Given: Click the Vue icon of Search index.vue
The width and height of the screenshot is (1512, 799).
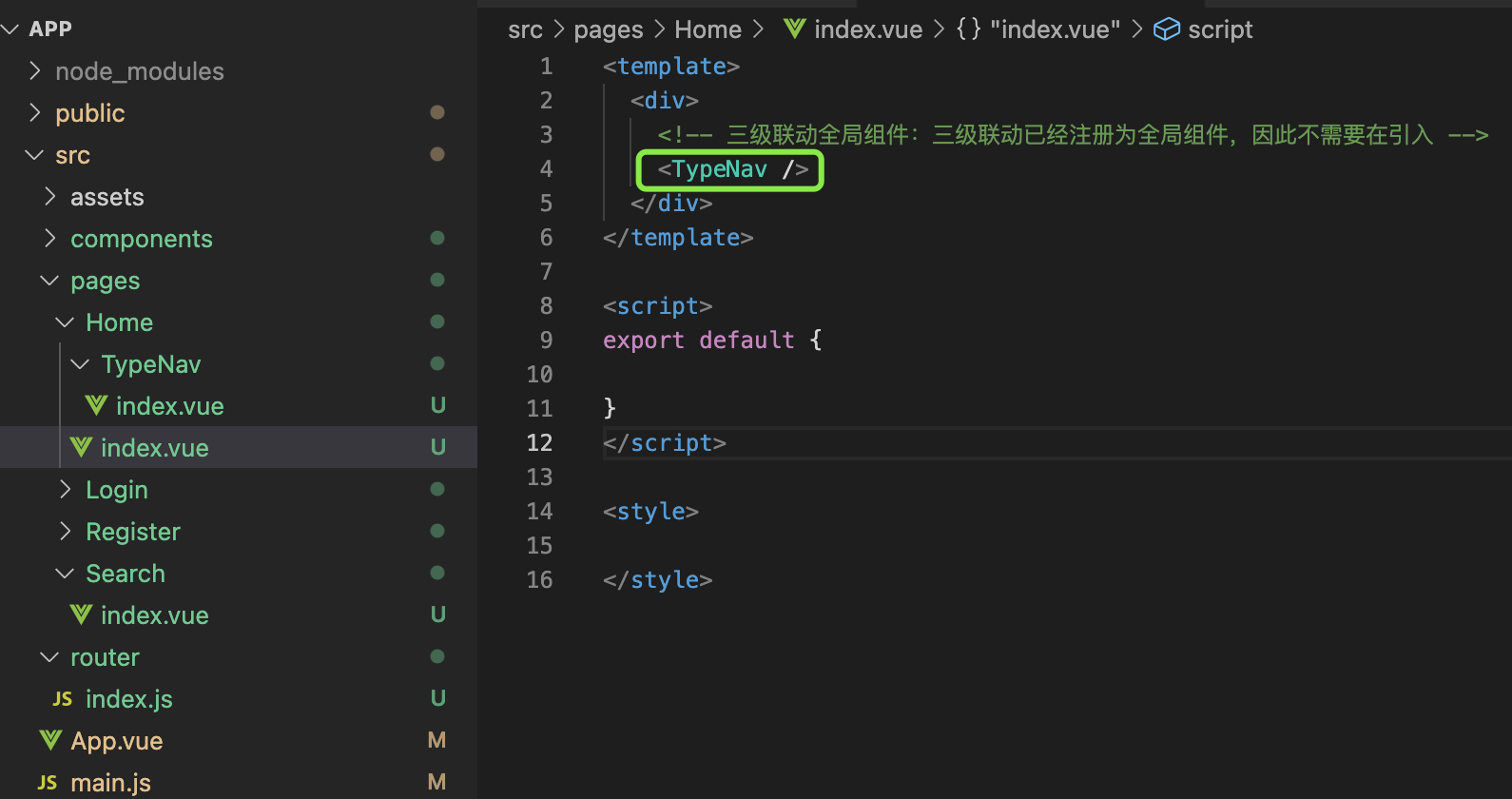Looking at the screenshot, I should [81, 615].
